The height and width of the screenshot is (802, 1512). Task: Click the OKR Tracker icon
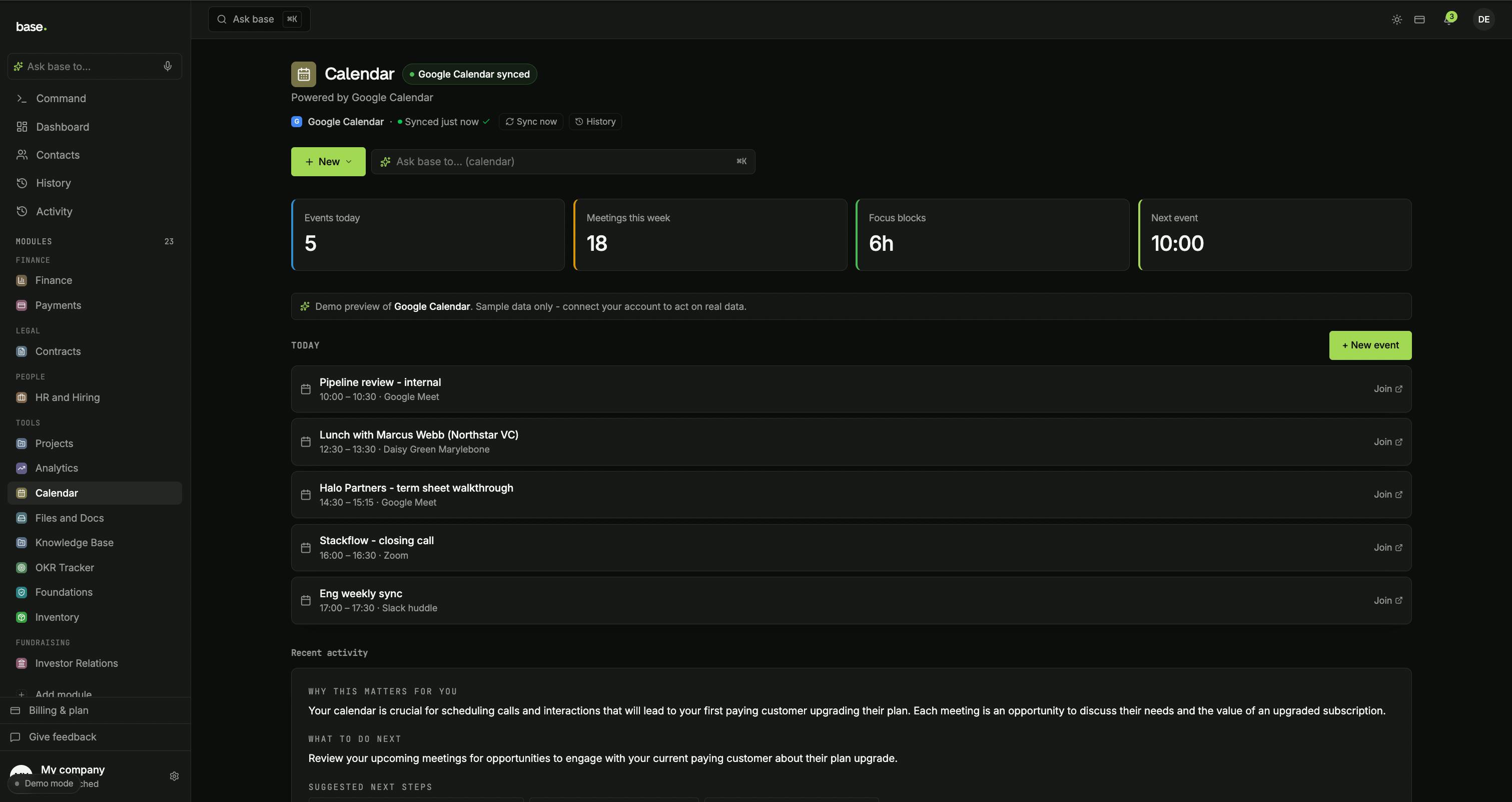[22, 568]
